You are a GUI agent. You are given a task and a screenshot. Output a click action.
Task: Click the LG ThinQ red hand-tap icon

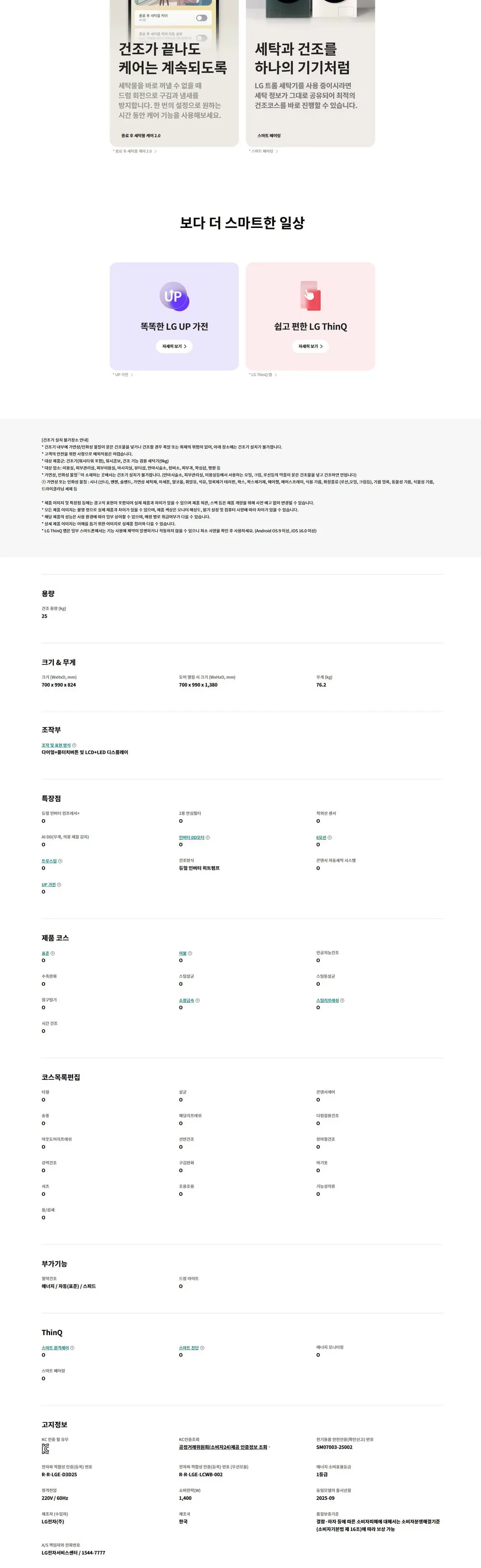[x=311, y=296]
